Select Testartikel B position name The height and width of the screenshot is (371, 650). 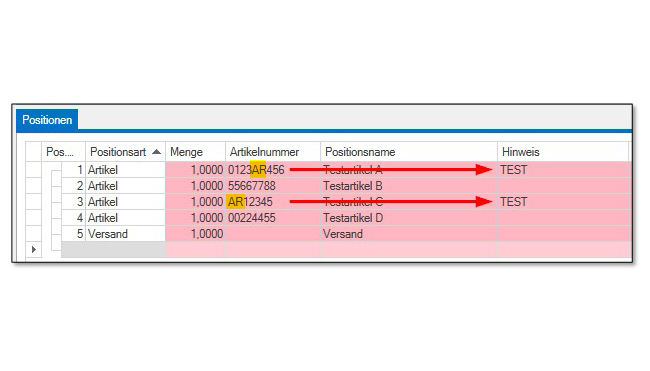tap(409, 186)
